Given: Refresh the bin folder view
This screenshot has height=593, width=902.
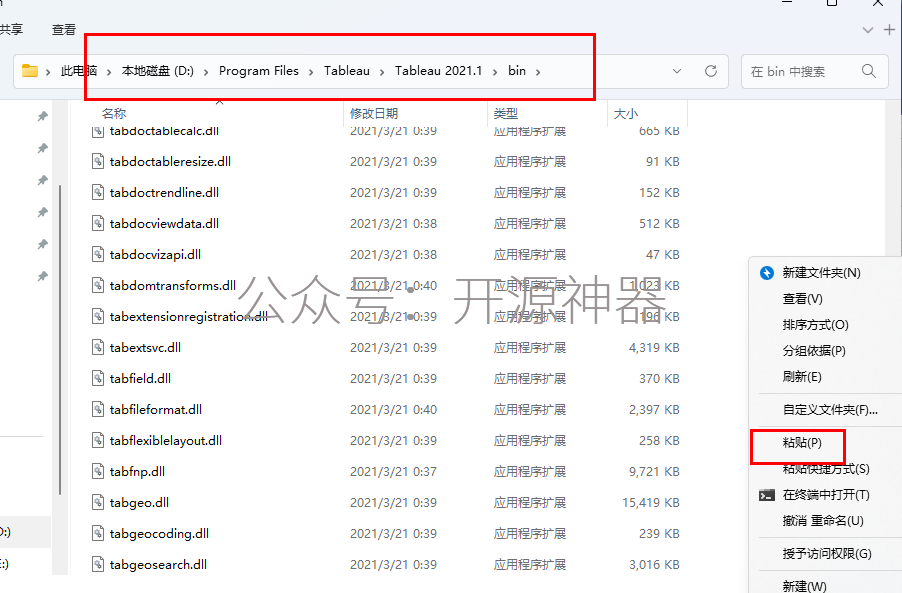Looking at the screenshot, I should pyautogui.click(x=711, y=71).
